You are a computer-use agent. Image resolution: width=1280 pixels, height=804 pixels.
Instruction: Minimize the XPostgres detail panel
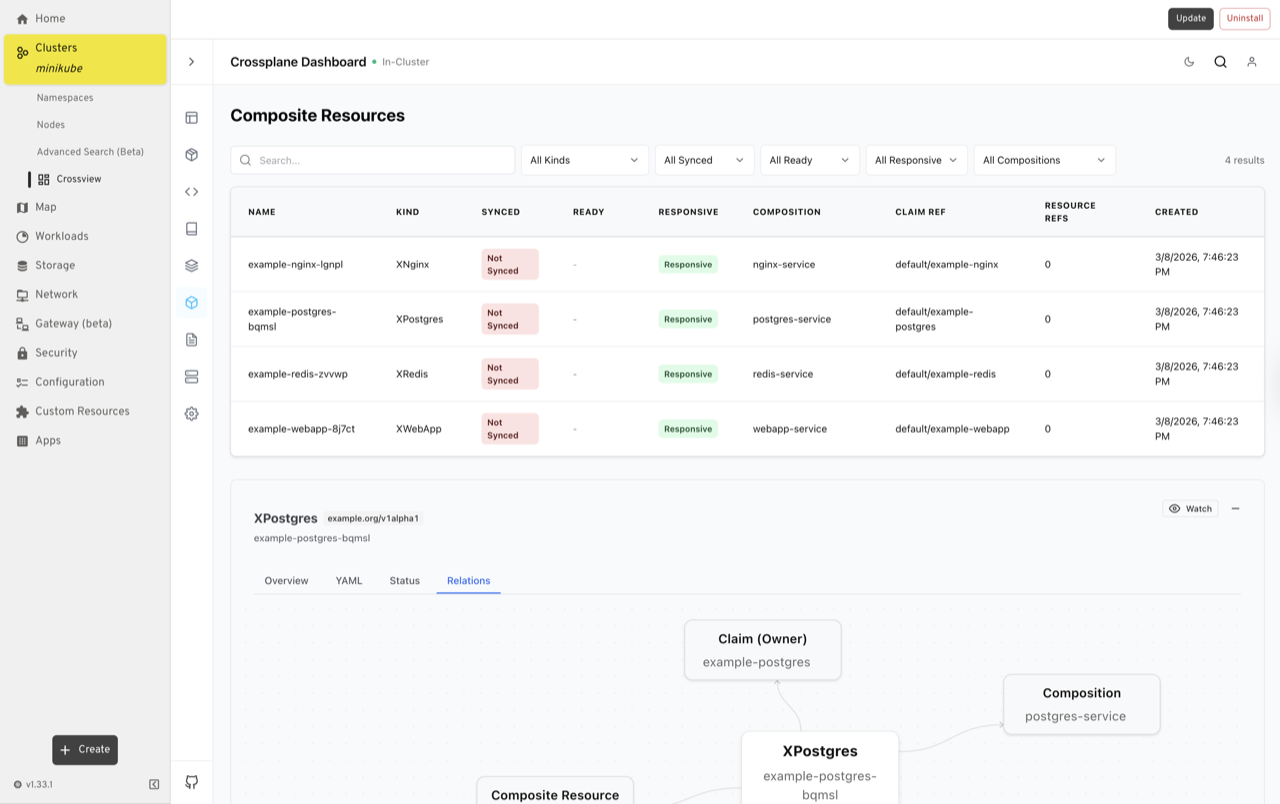tap(1235, 509)
